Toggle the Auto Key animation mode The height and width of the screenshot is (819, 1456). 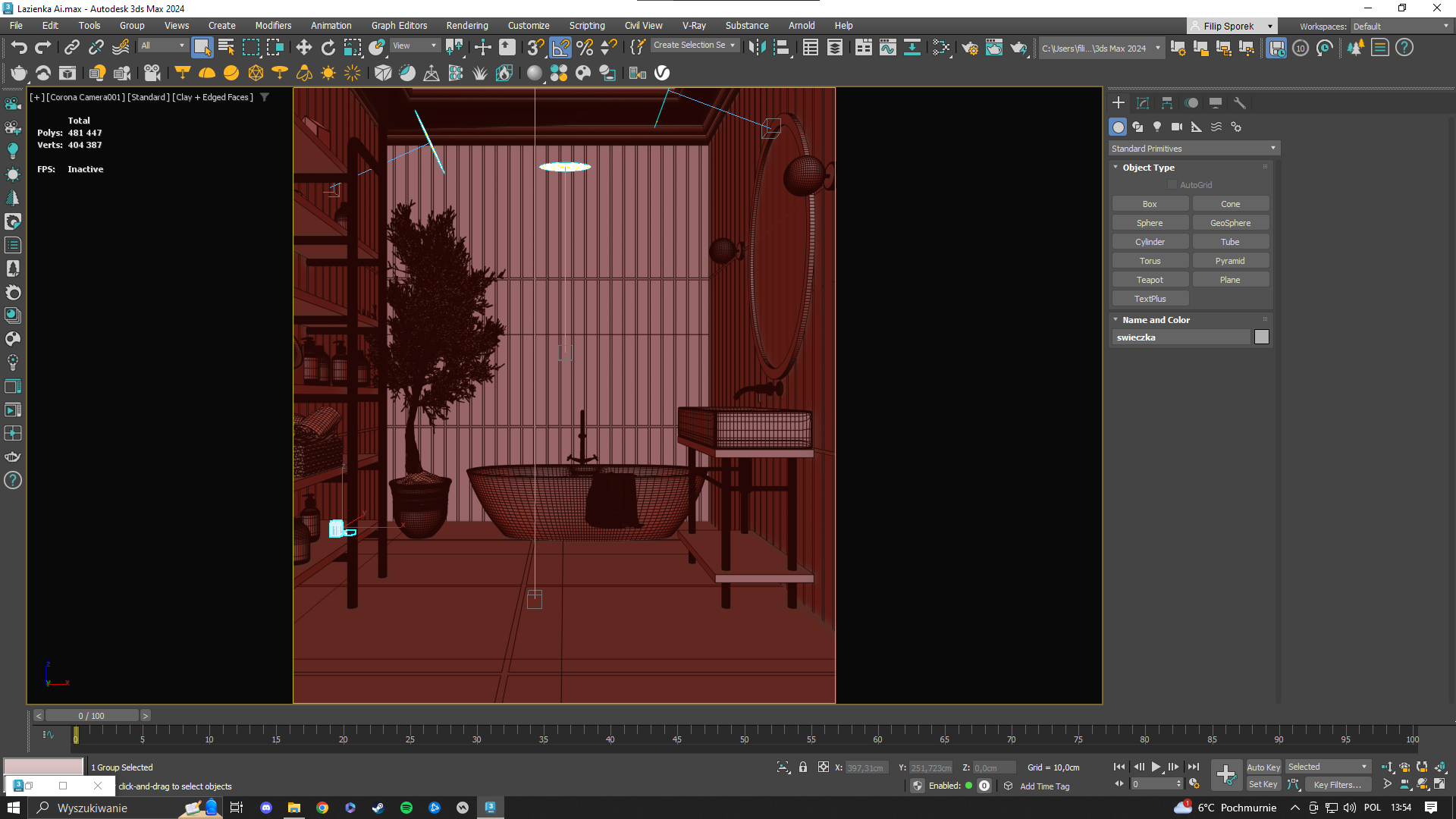[x=1263, y=767]
